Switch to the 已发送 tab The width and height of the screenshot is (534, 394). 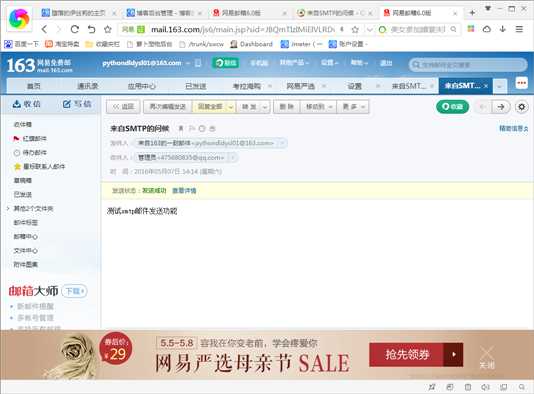(195, 86)
